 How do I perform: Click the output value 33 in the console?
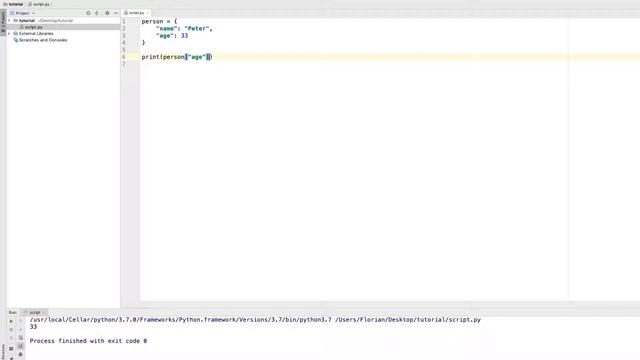[x=33, y=327]
